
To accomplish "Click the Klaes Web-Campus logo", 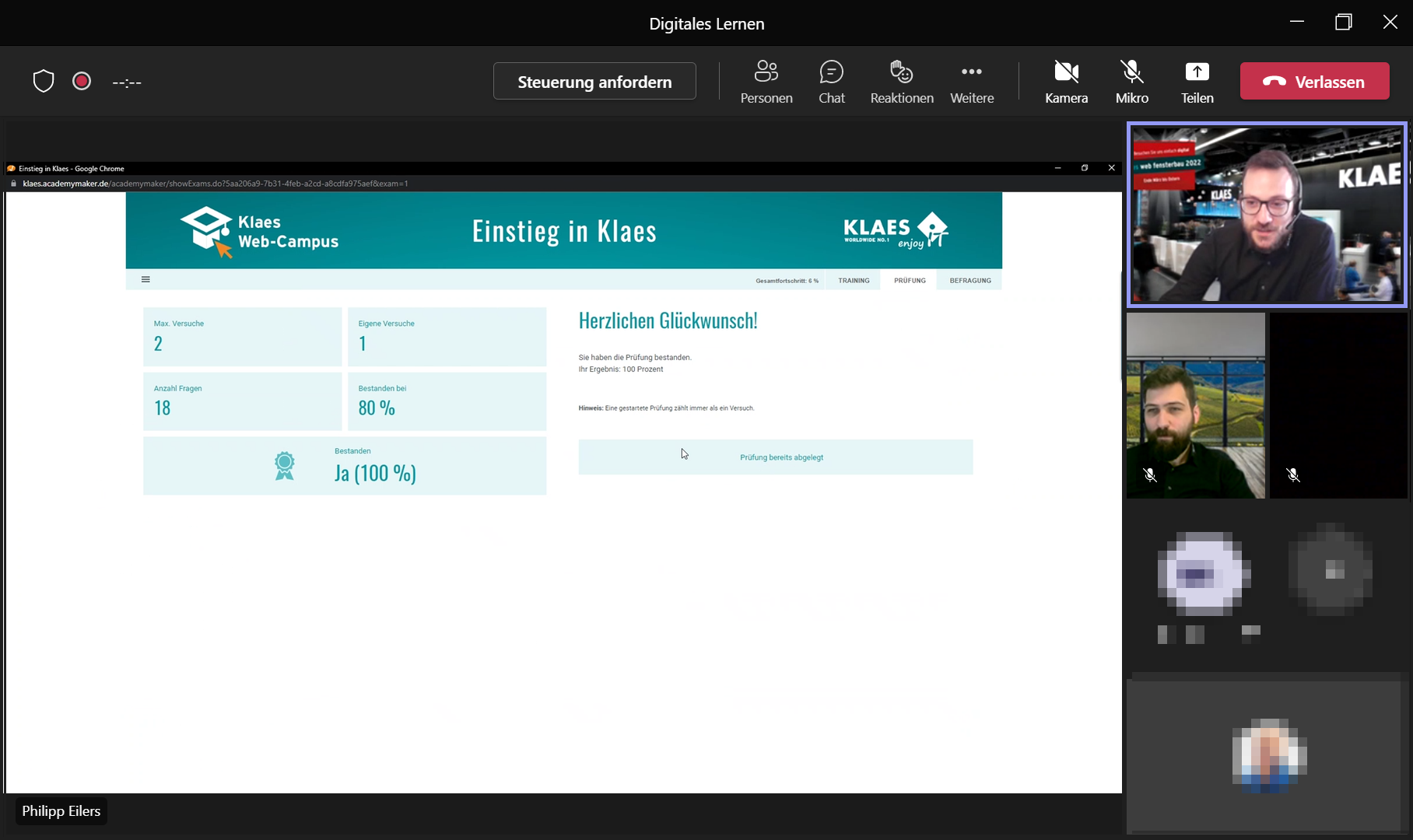I will (x=260, y=232).
